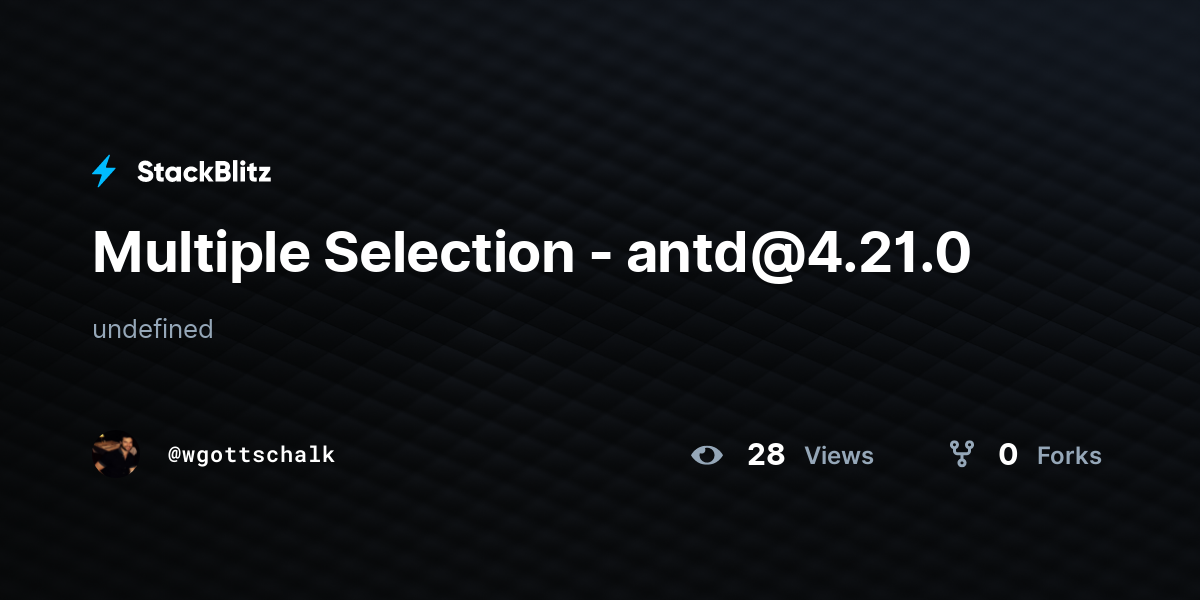1200x600 pixels.
Task: Click the Forks label
Action: tap(1069, 456)
